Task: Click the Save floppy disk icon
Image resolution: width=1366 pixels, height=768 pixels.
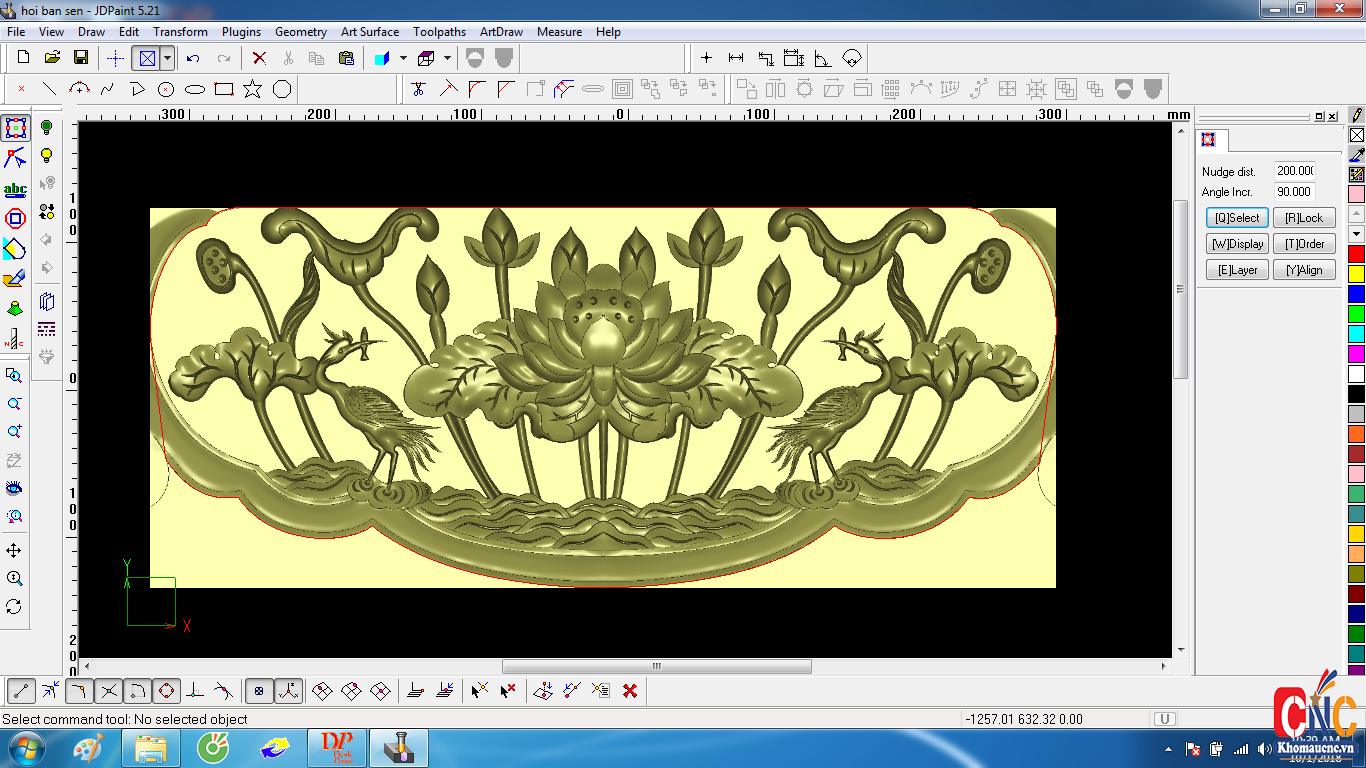Action: pos(81,58)
